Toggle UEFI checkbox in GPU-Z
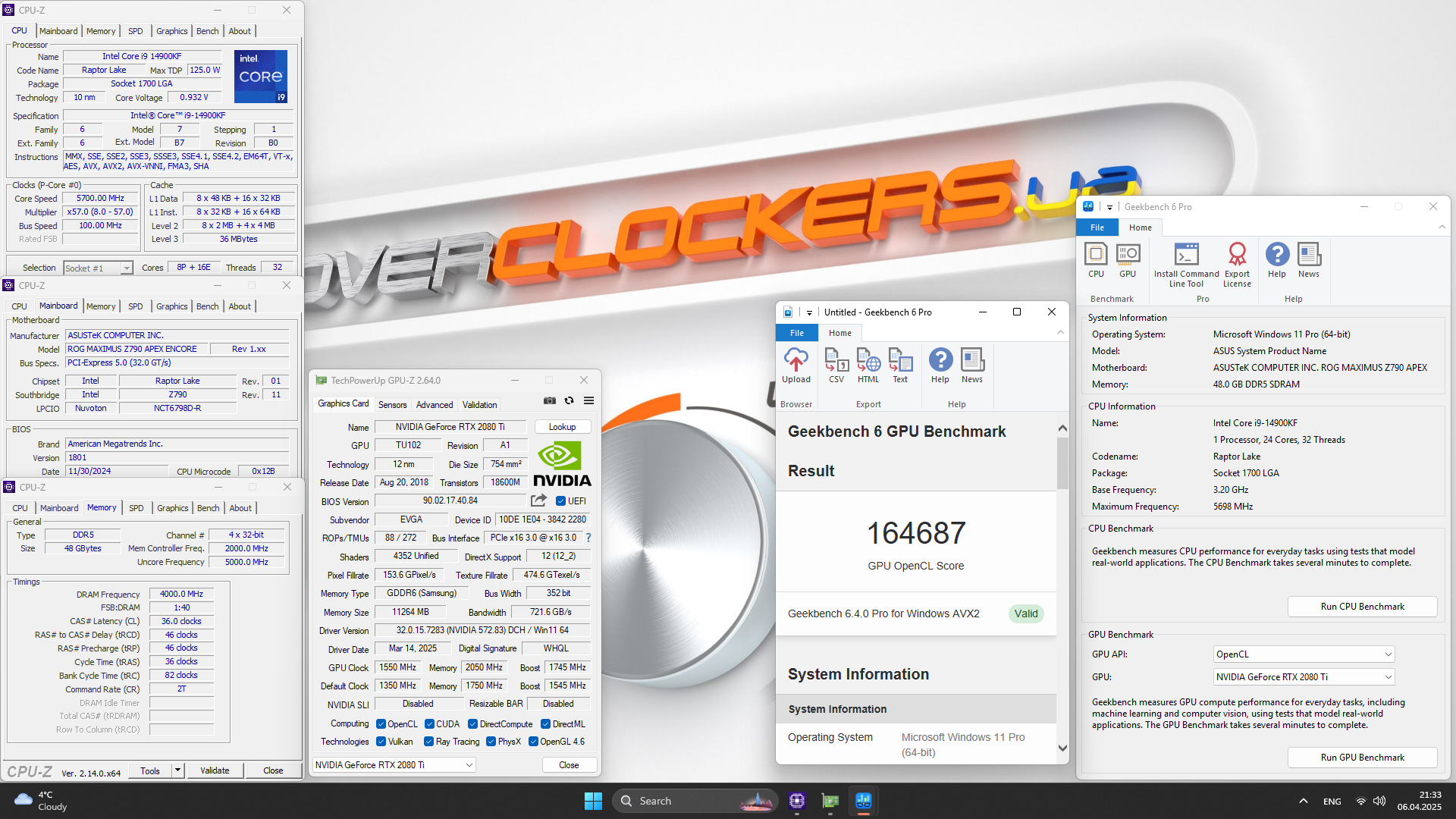Image resolution: width=1456 pixels, height=819 pixels. (560, 501)
